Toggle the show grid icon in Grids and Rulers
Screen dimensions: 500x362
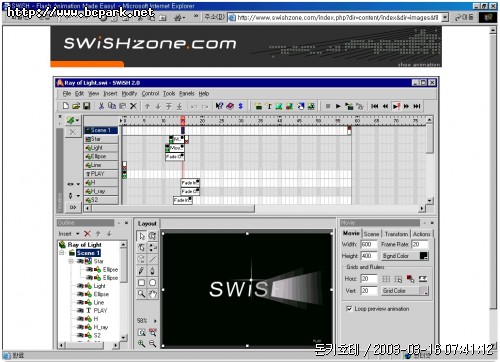(386, 279)
